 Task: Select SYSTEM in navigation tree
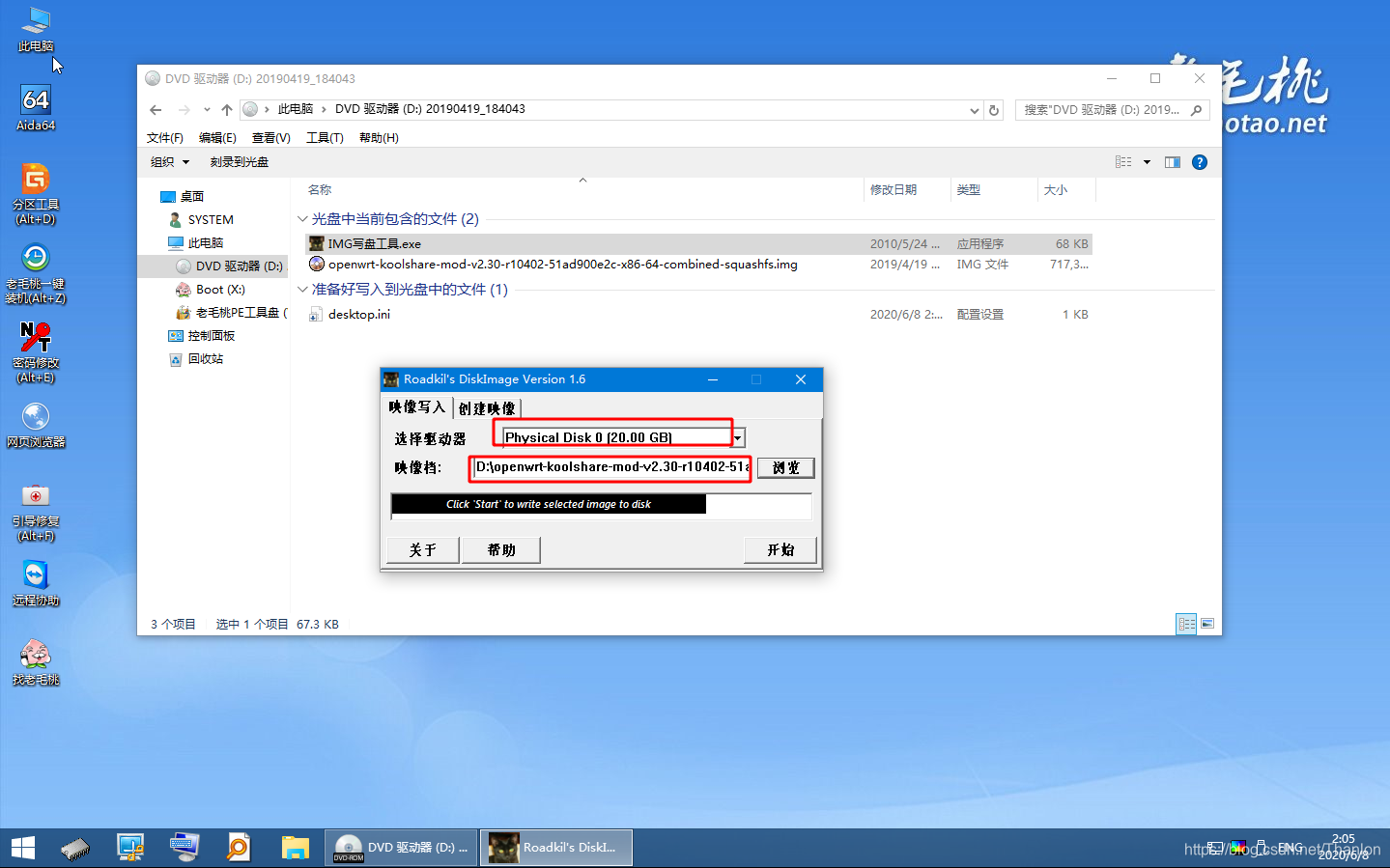pyautogui.click(x=211, y=219)
